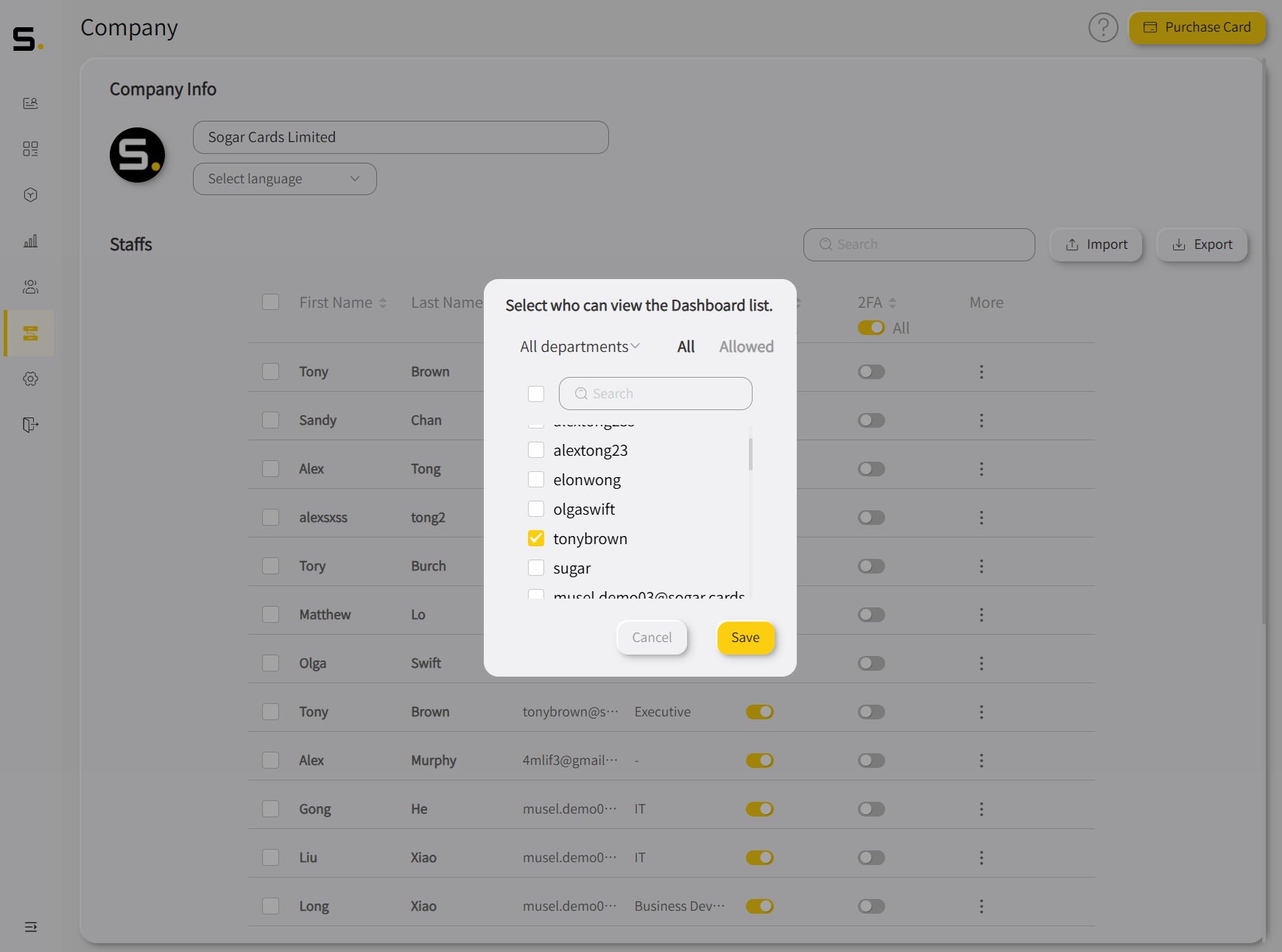1282x952 pixels.
Task: Check the olgaswift checkbox
Action: pyautogui.click(x=536, y=509)
